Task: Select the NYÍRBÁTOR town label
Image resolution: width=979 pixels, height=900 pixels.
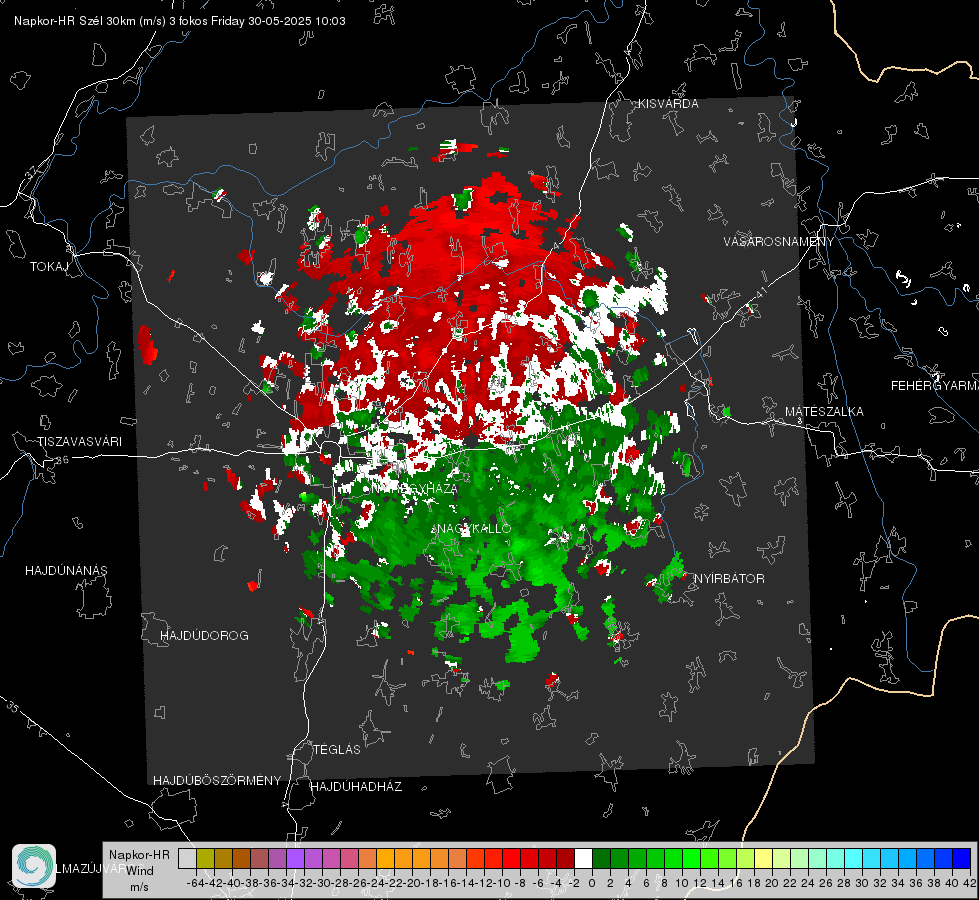Action: [729, 578]
